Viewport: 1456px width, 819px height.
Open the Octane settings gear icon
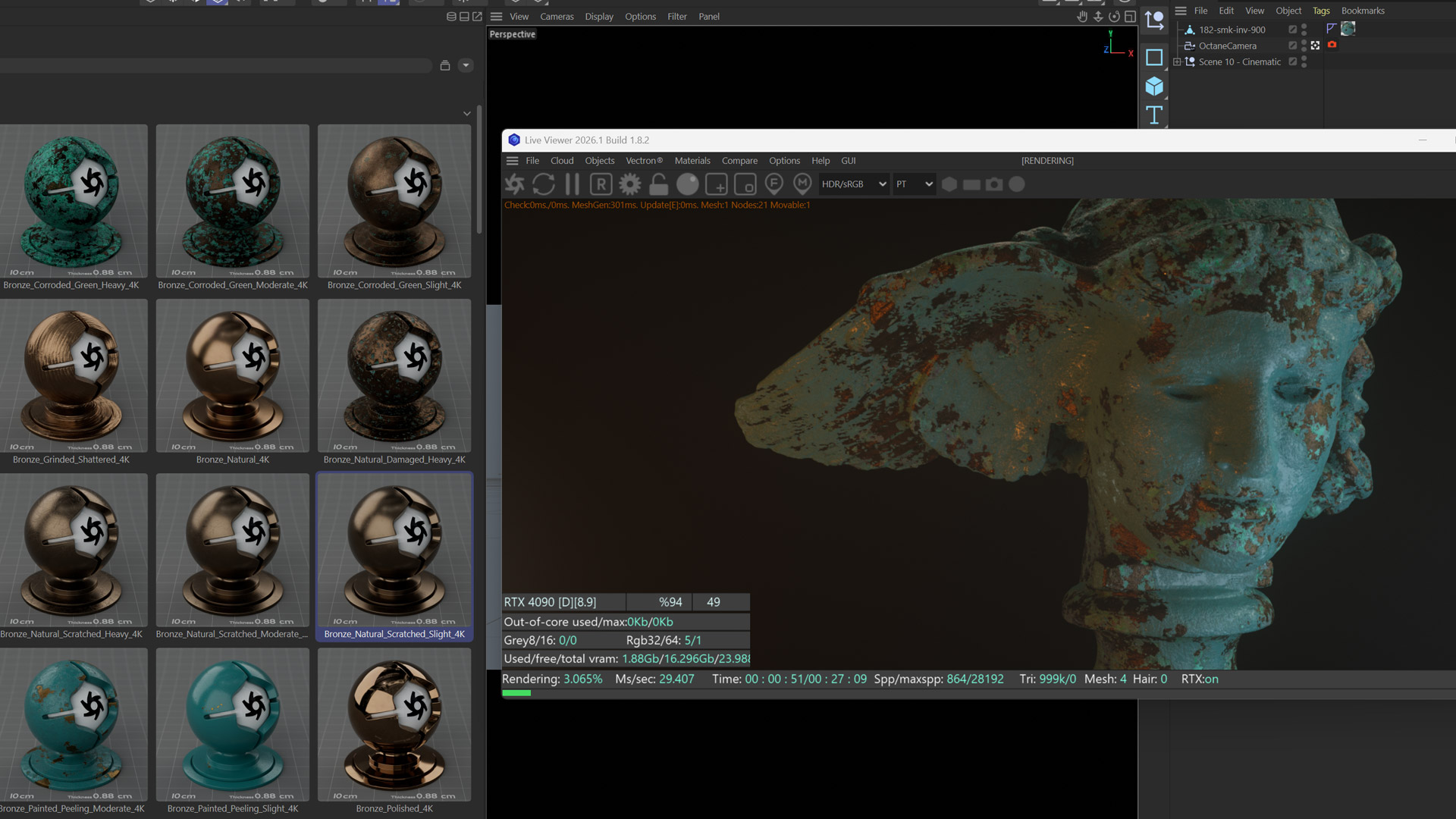click(630, 184)
